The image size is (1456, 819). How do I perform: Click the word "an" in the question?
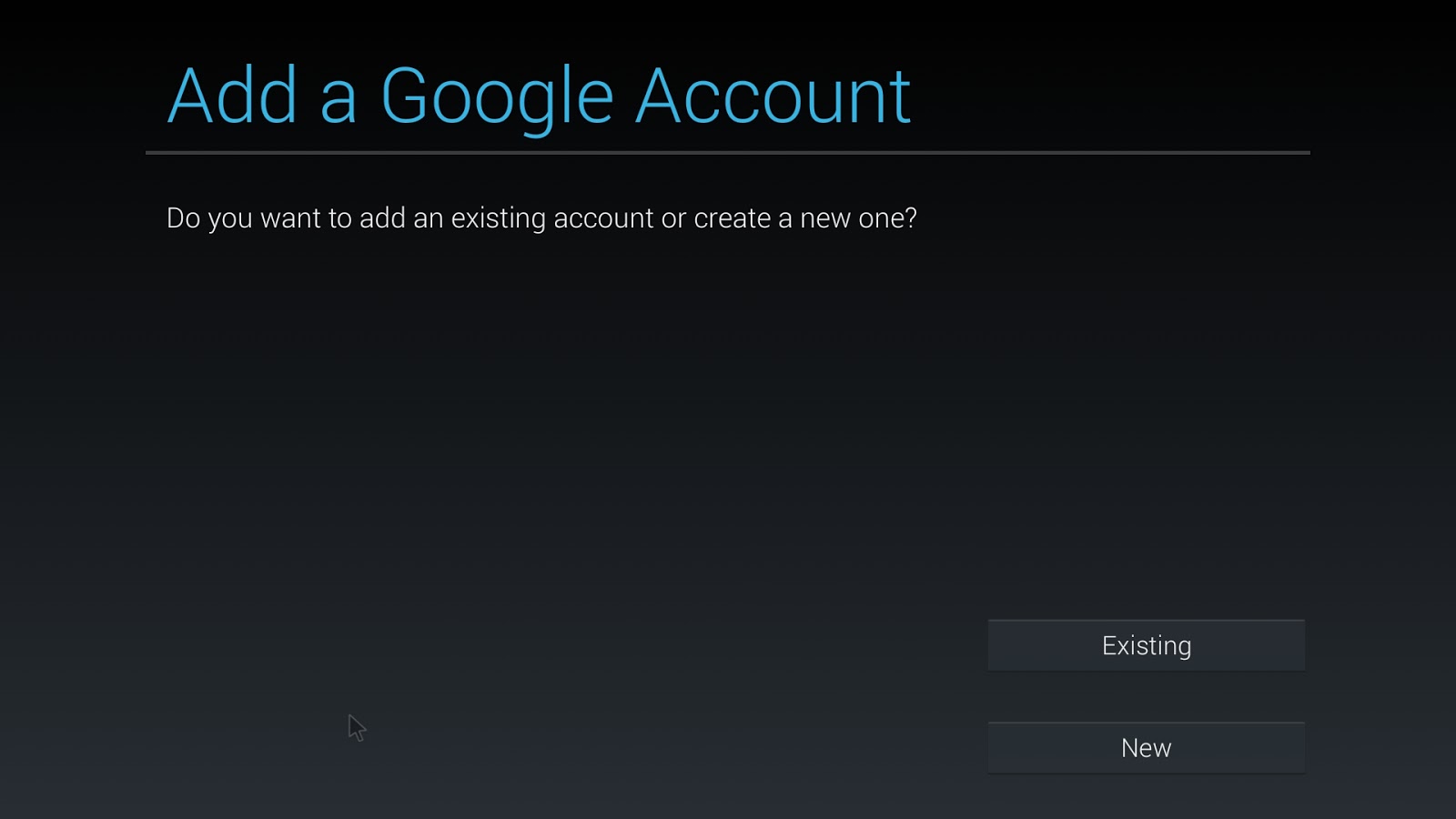[428, 218]
